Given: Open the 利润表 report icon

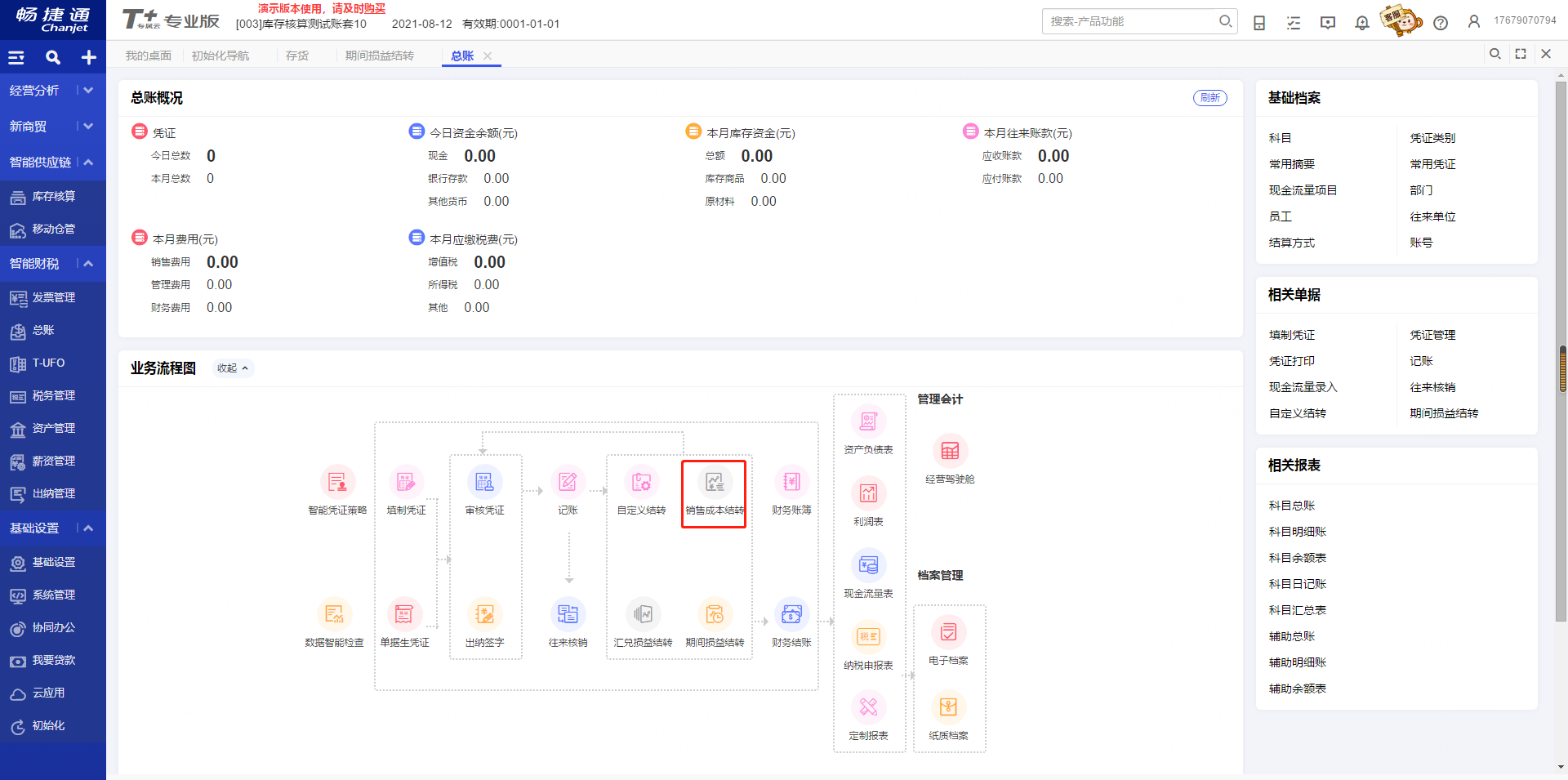Looking at the screenshot, I should click(868, 493).
